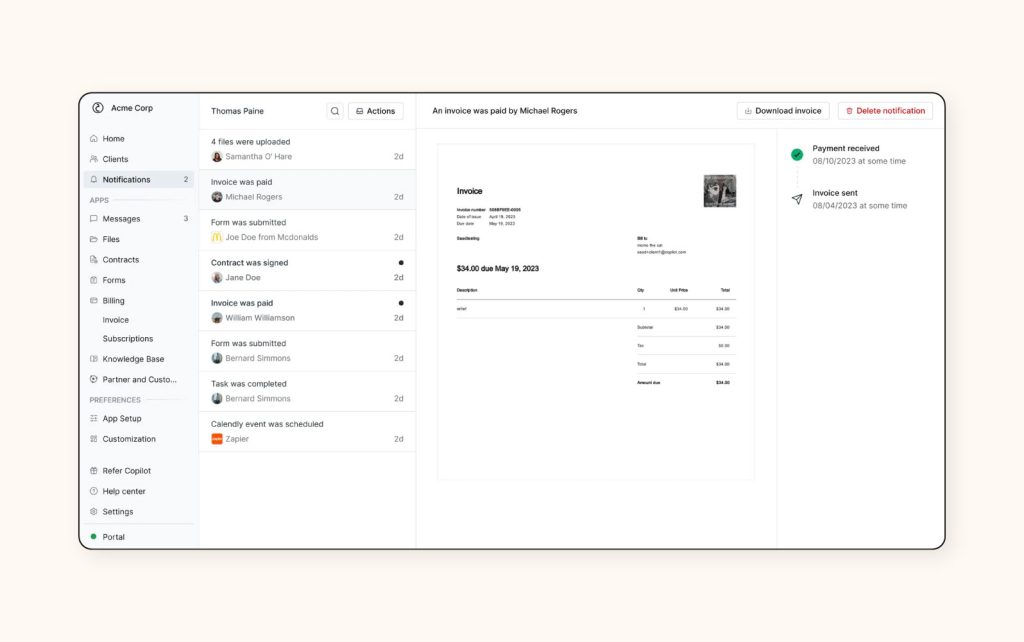Click the Messages chat bubble icon

[94, 219]
